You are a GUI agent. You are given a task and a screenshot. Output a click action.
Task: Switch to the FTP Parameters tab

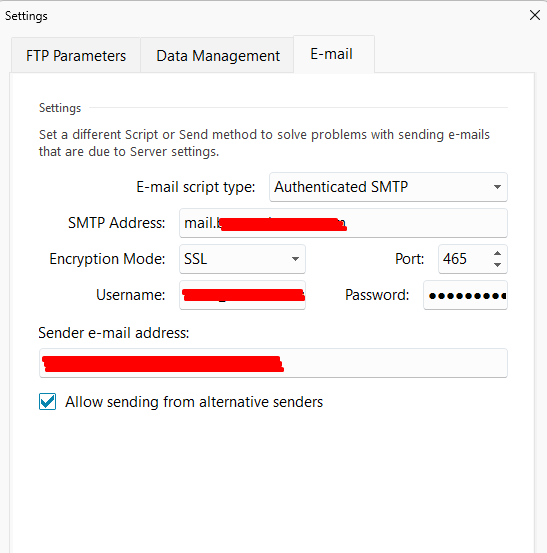pos(76,55)
